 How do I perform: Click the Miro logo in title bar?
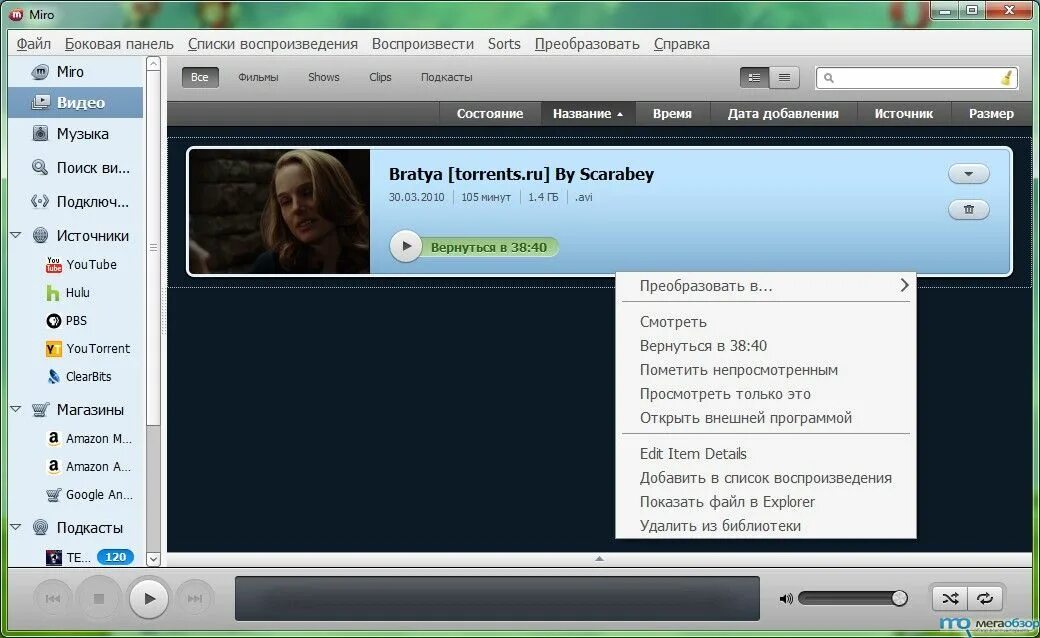[x=15, y=14]
